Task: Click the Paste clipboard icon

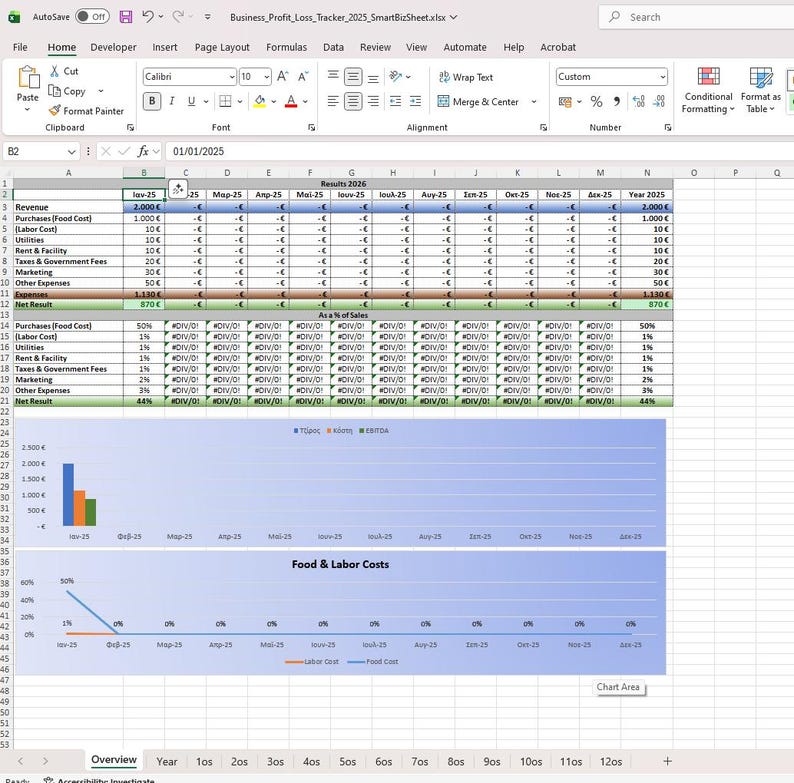Action: click(28, 77)
